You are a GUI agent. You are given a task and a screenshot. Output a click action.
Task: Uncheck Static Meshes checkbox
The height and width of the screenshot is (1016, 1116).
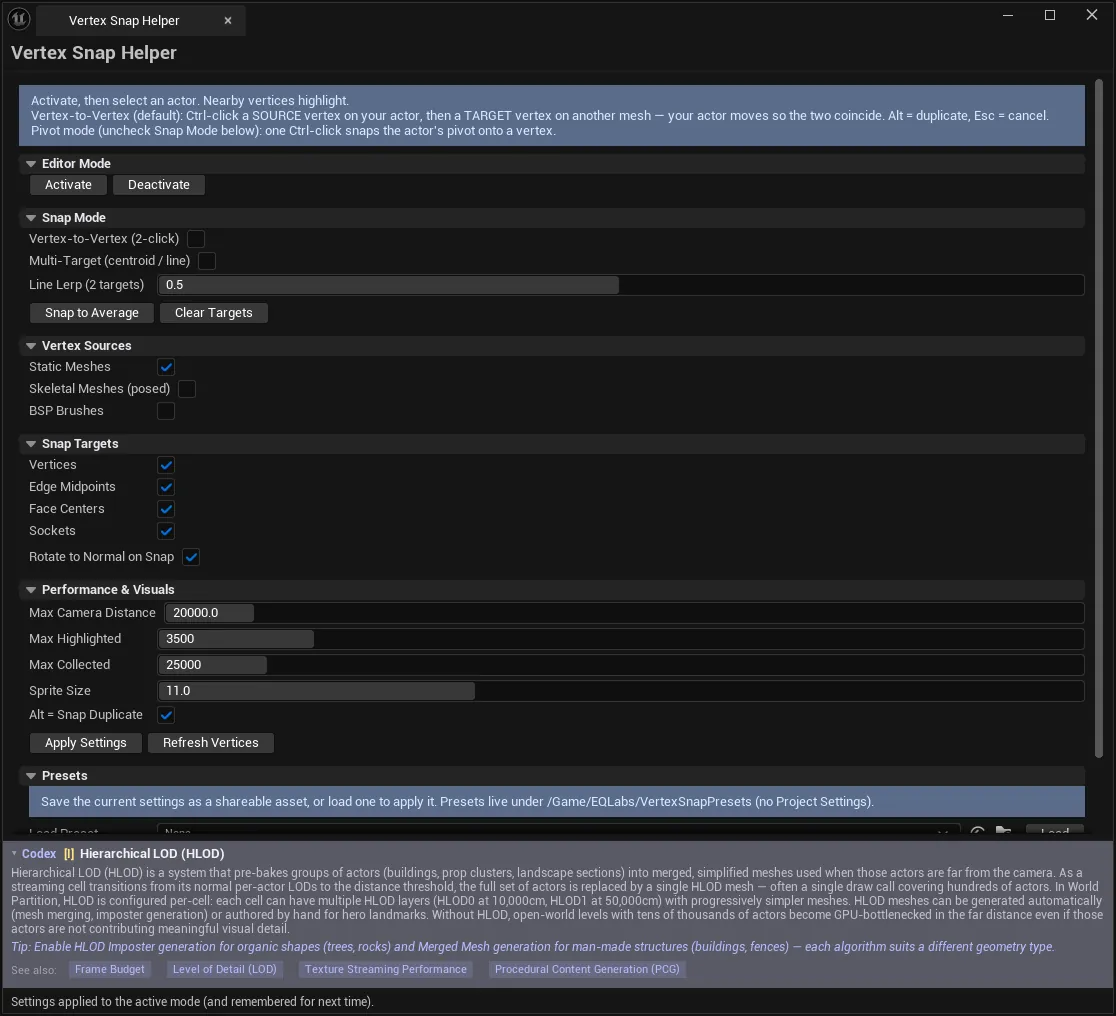point(166,367)
